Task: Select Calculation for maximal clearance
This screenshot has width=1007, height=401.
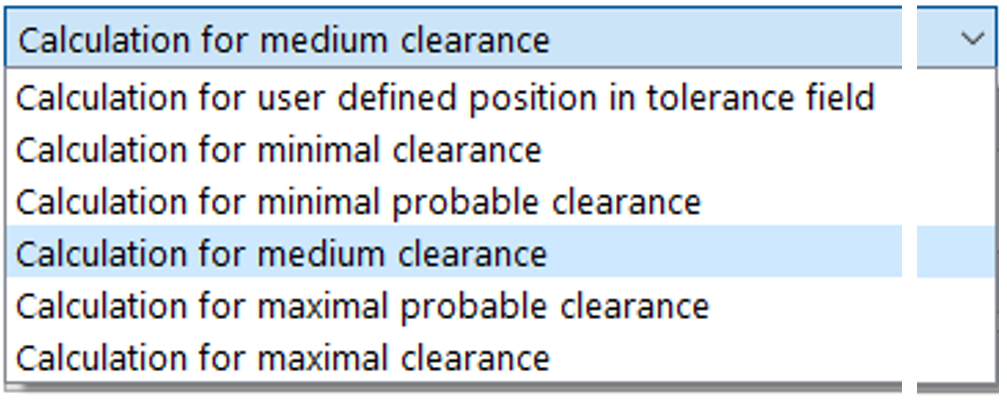Action: click(x=283, y=357)
